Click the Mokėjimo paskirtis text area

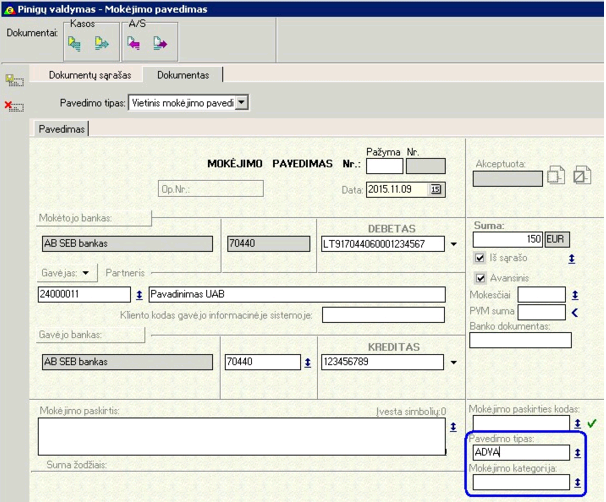242,437
